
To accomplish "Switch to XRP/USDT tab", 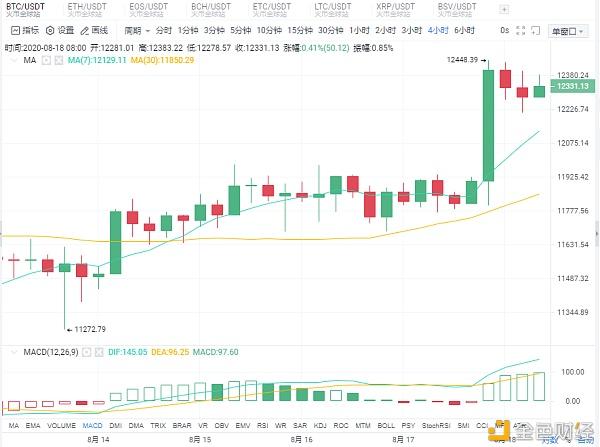I will pos(395,9).
